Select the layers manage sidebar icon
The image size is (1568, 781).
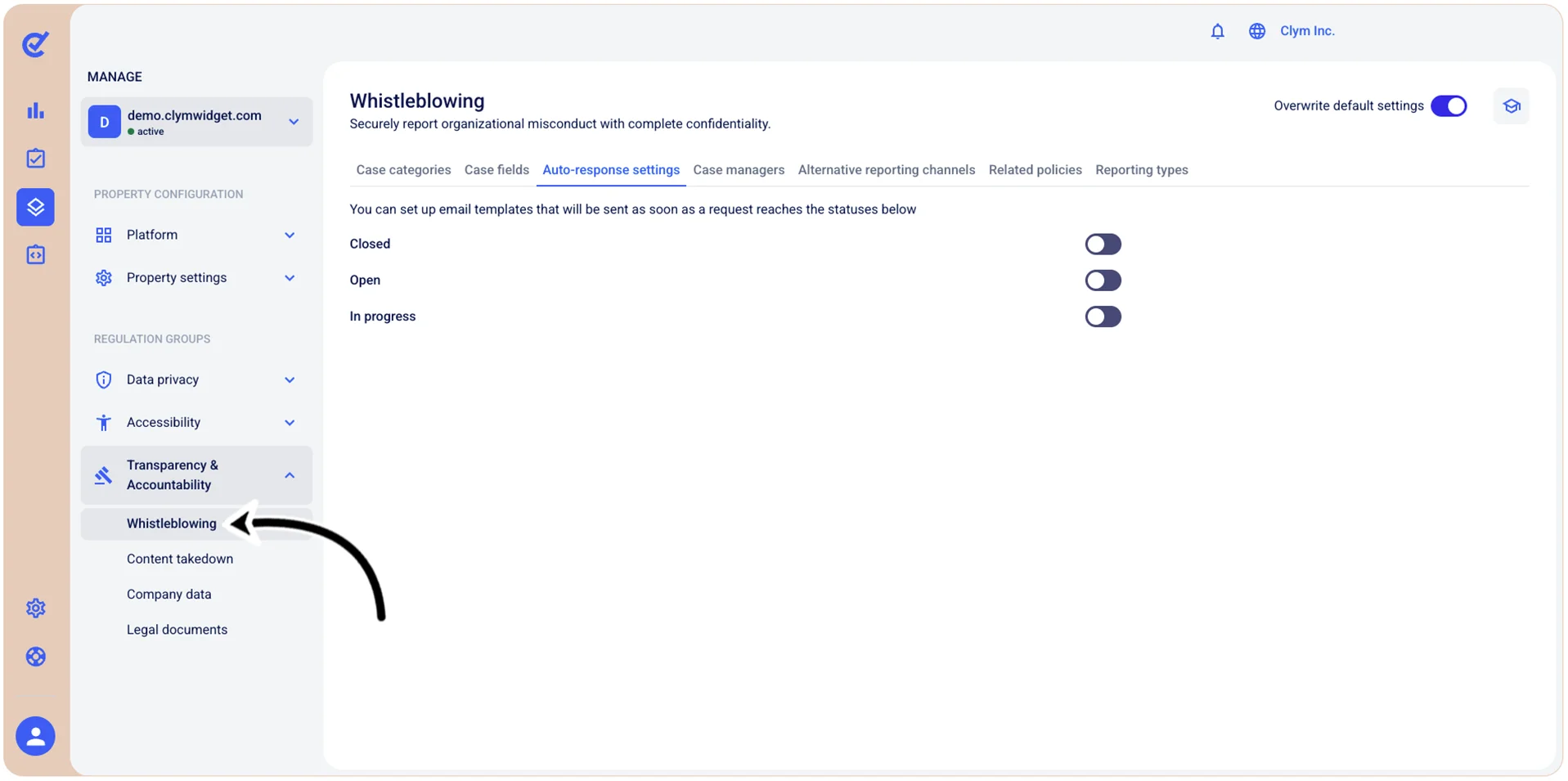[35, 207]
